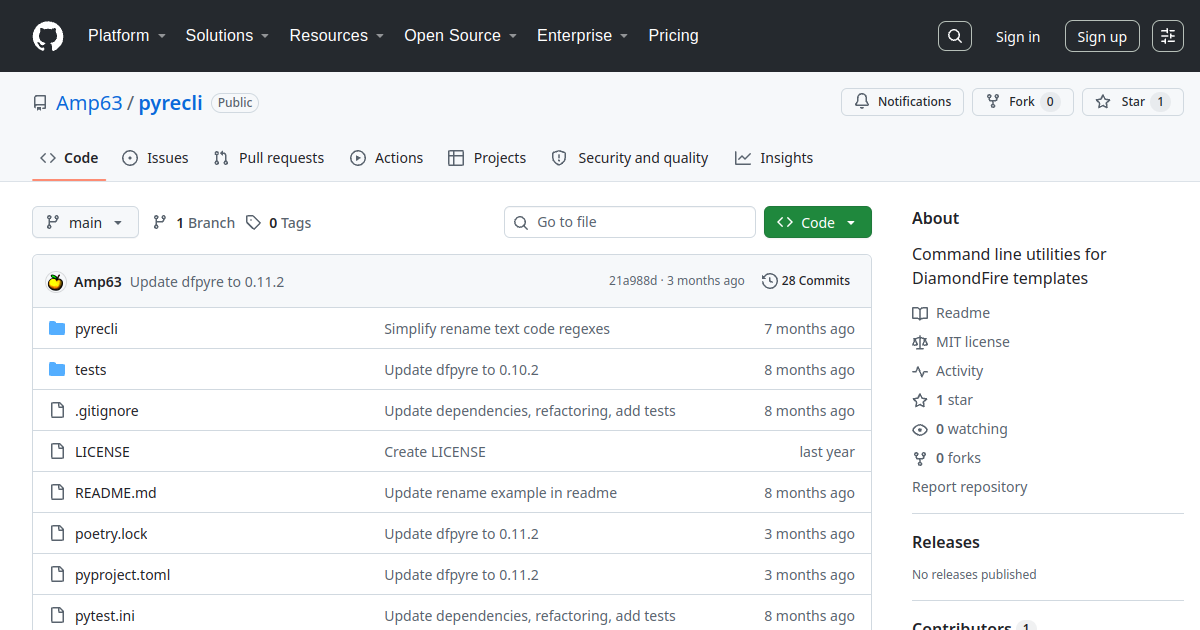Click the file icon for .gitignore
The image size is (1200, 630).
point(57,411)
